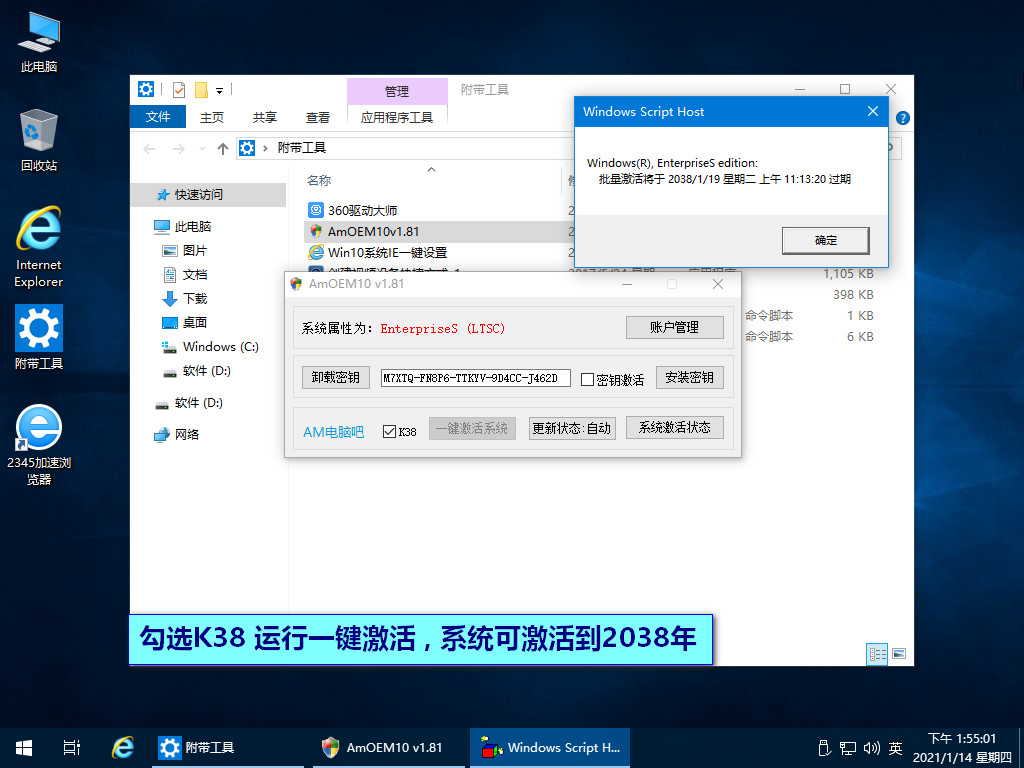Click taskbar clock showing 1:55:01

[962, 739]
